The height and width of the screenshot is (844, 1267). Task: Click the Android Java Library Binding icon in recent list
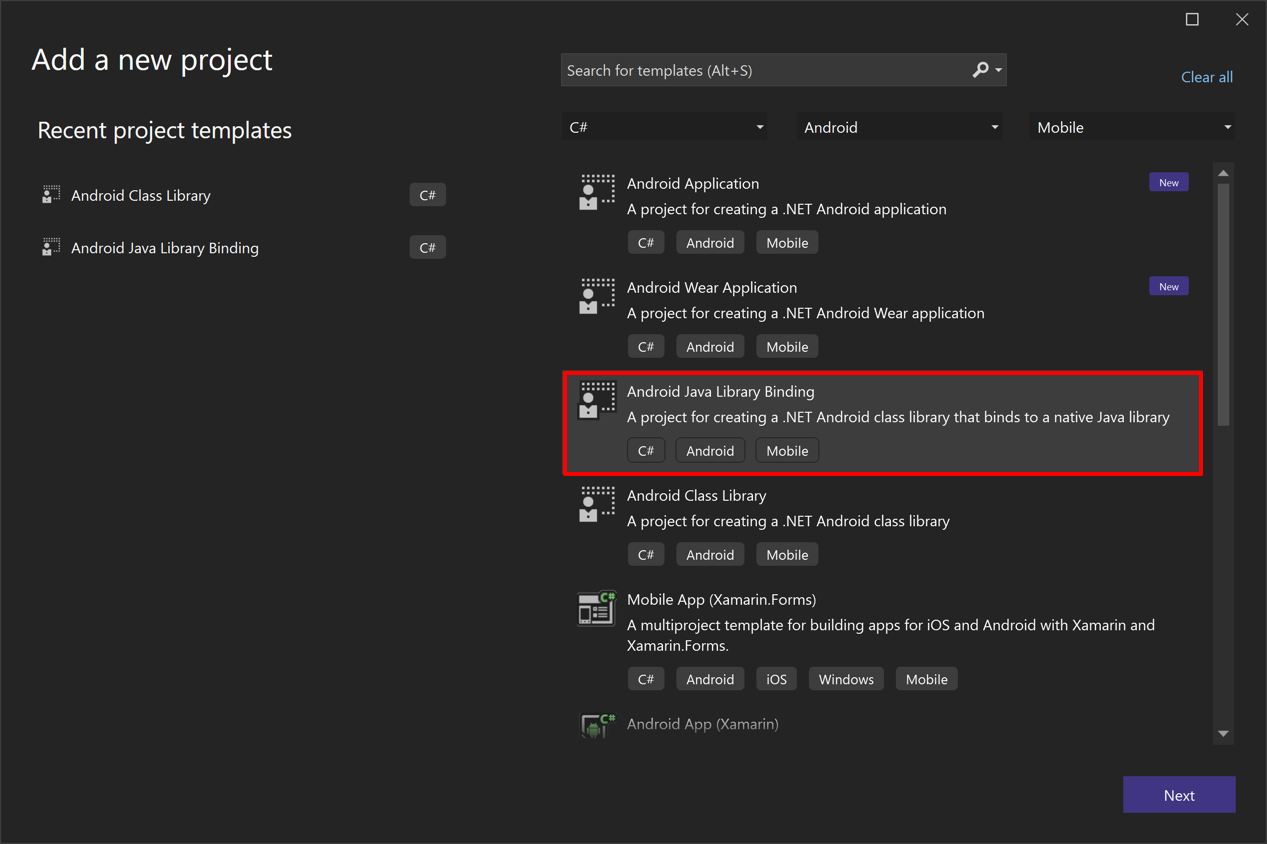pos(50,247)
